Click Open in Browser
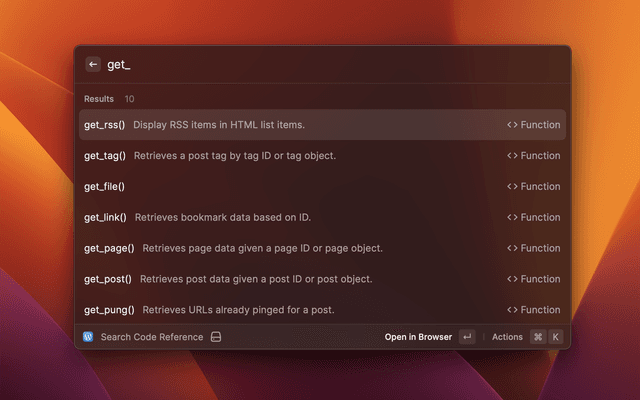 coord(418,337)
